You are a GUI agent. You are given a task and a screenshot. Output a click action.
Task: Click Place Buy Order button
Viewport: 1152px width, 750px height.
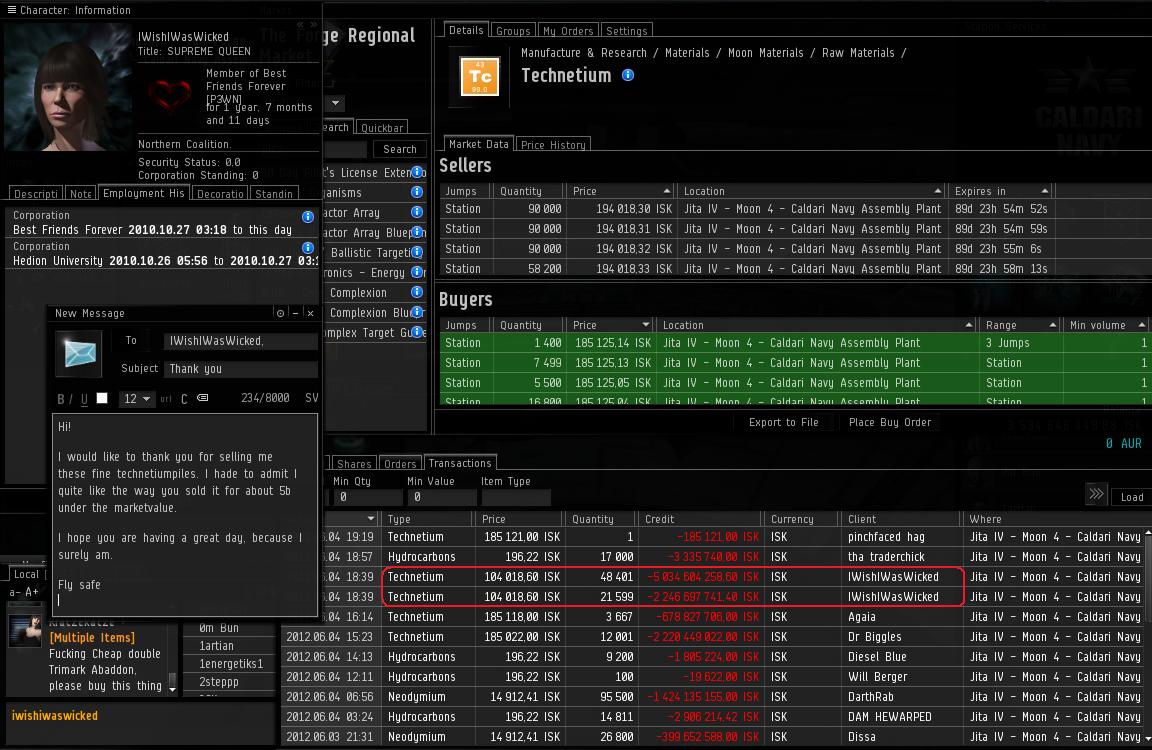point(890,422)
